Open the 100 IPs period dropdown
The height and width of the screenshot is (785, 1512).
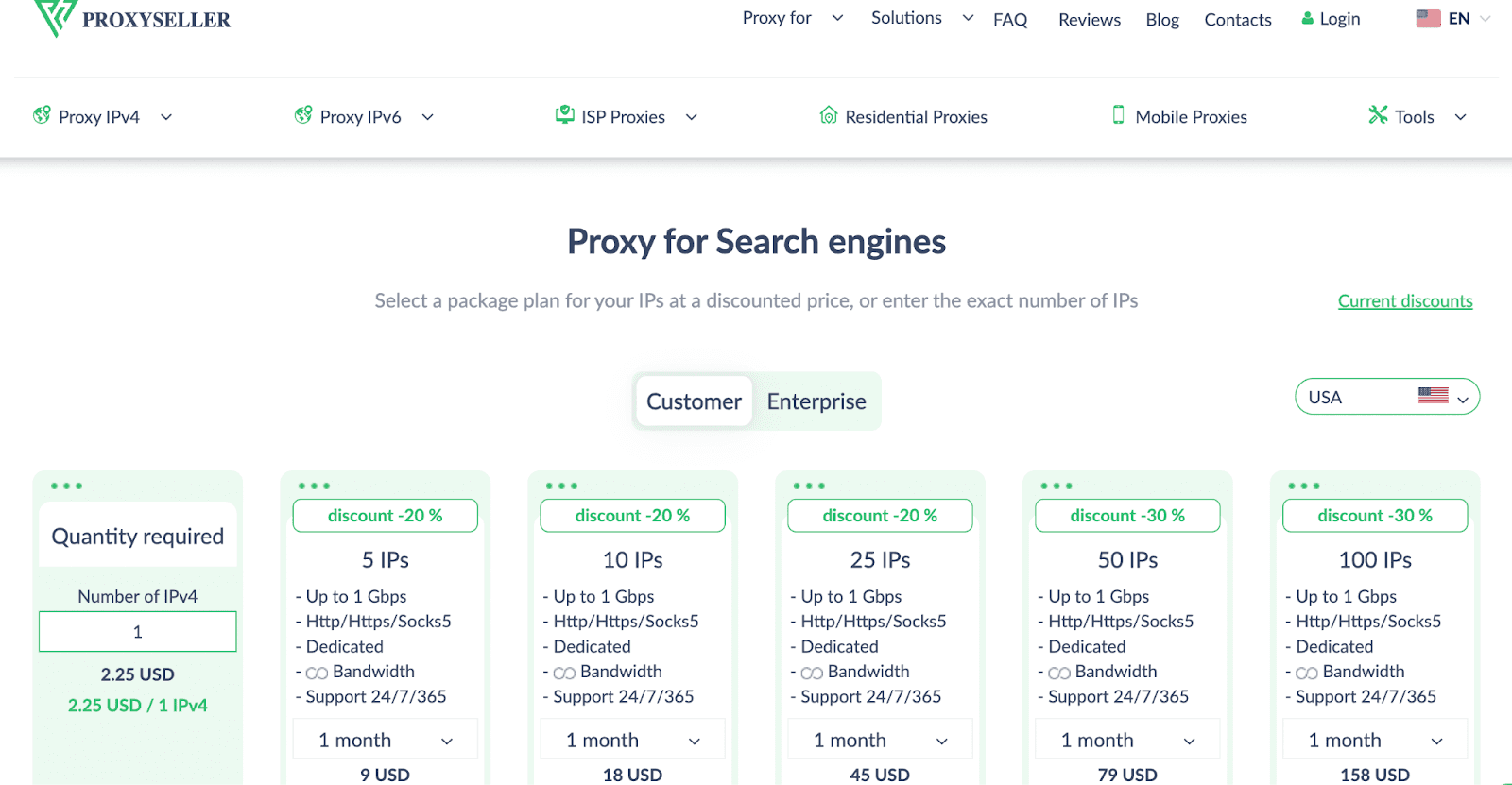click(1375, 740)
